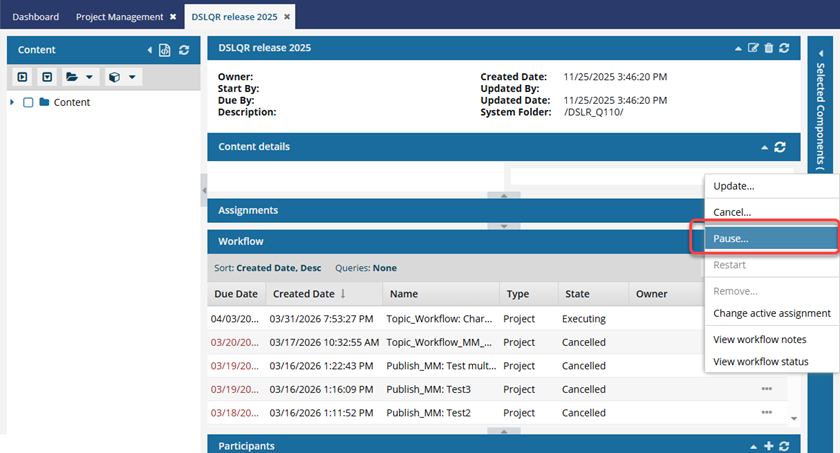The height and width of the screenshot is (453, 840).
Task: Refresh the Participants panel
Action: pyautogui.click(x=784, y=446)
